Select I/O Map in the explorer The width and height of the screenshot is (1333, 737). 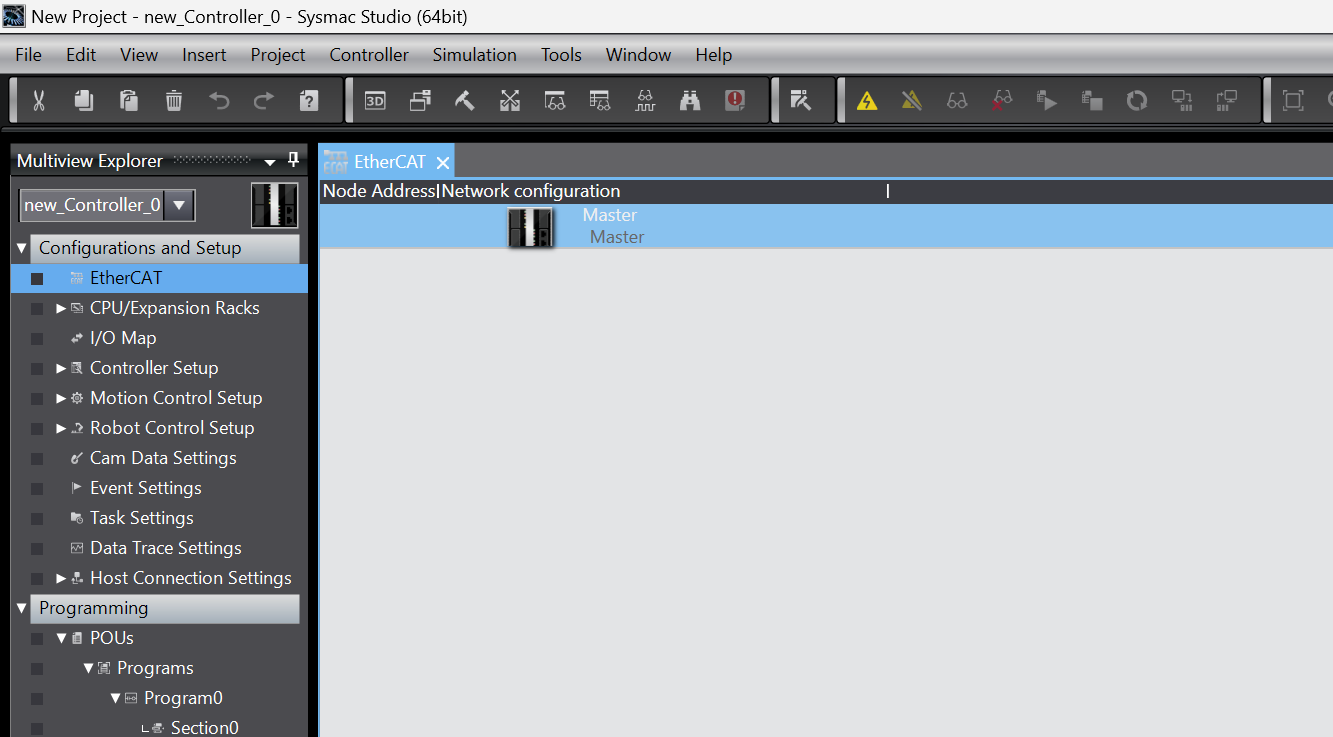(x=123, y=338)
